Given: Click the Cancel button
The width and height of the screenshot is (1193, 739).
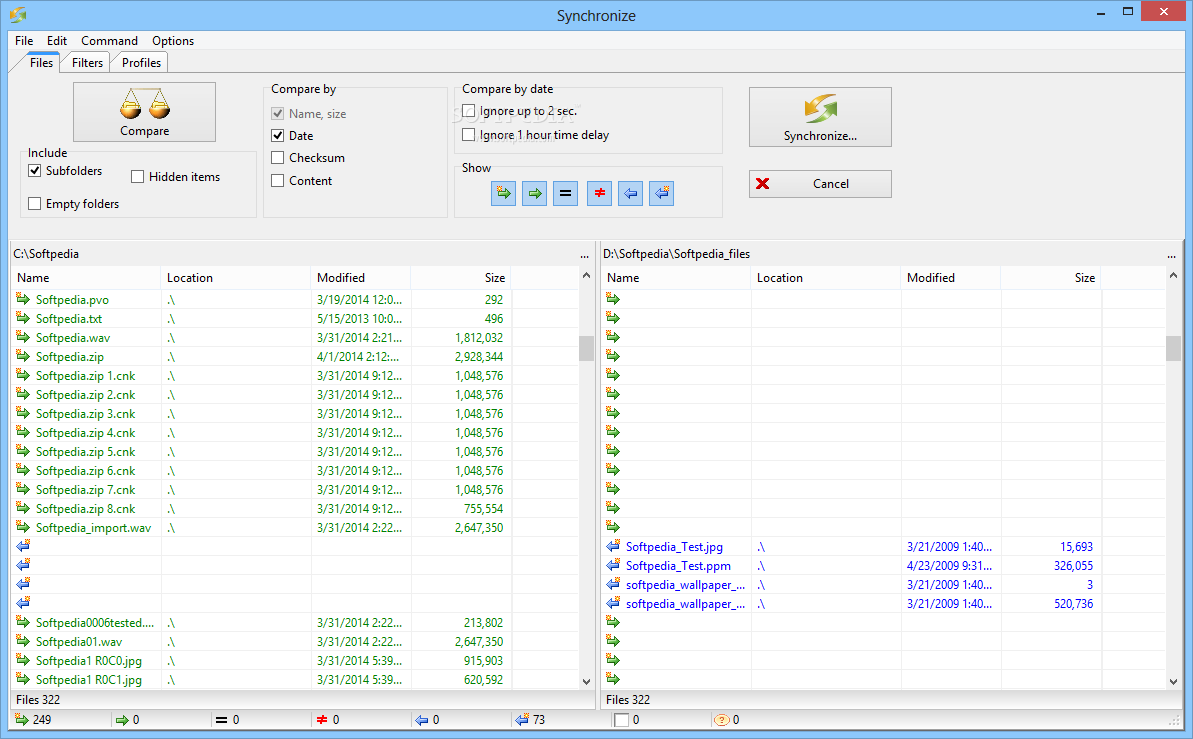Looking at the screenshot, I should 819,183.
